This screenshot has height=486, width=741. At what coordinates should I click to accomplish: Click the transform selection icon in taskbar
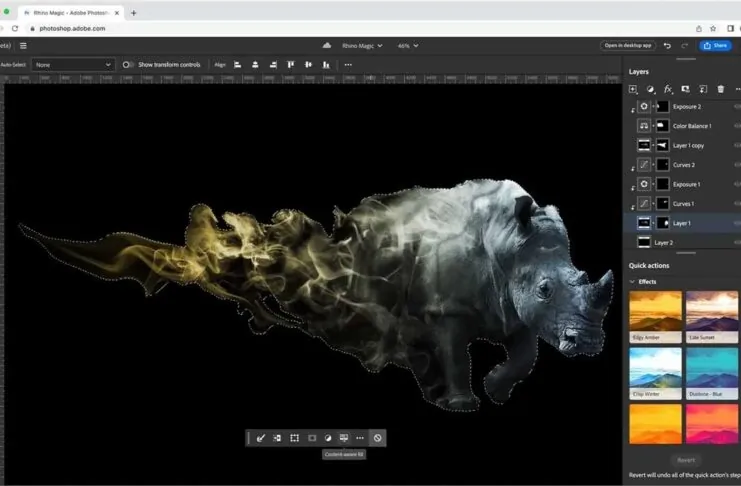(295, 438)
